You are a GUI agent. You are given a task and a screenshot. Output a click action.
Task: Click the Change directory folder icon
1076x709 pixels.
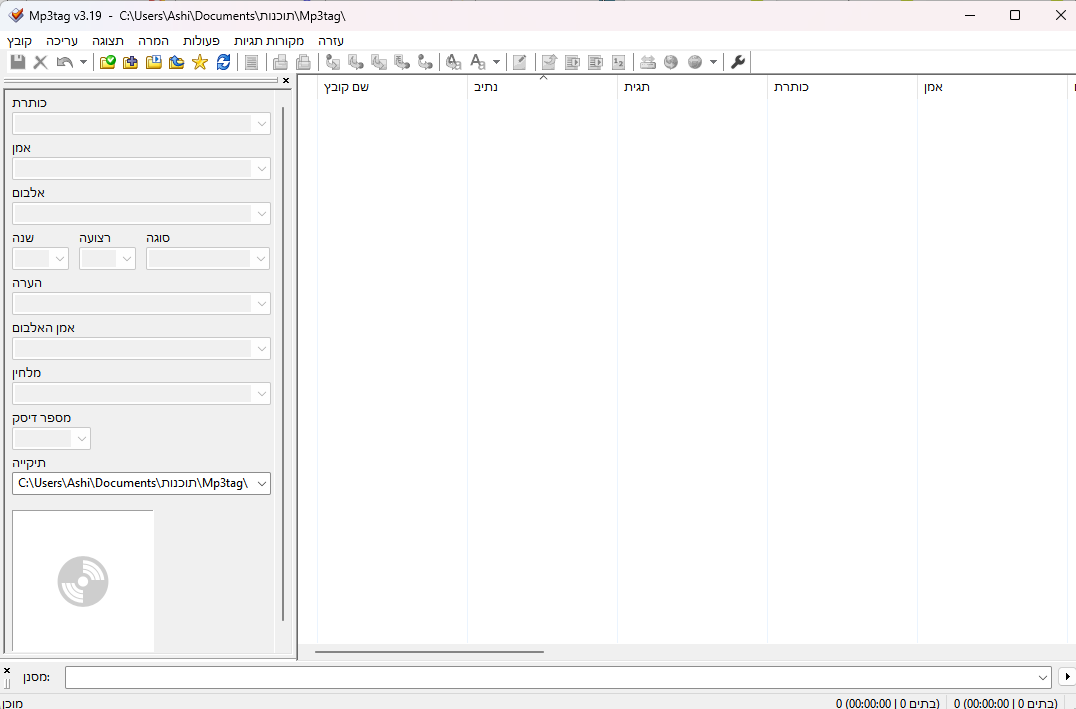[x=107, y=62]
